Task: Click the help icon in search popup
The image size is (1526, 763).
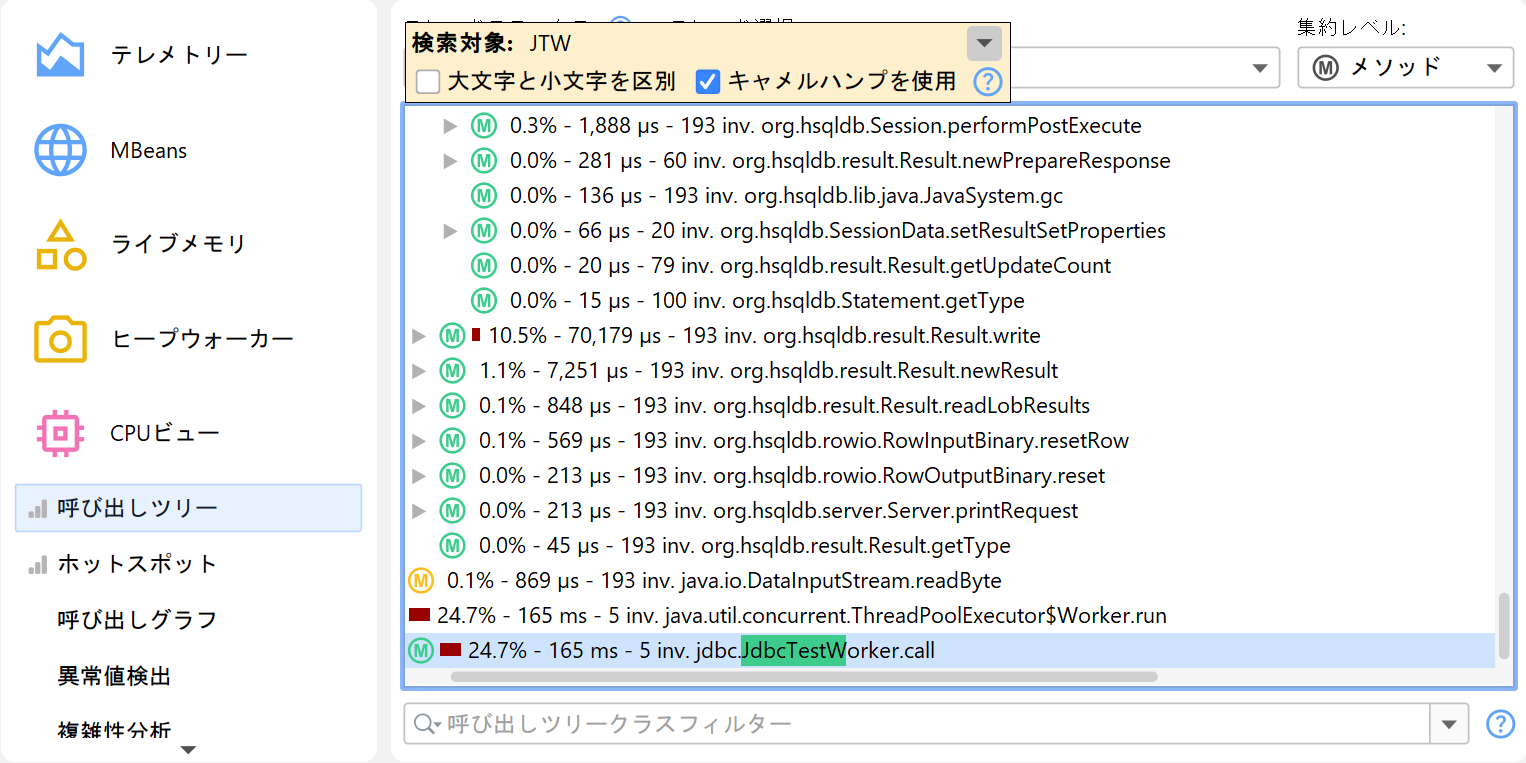Action: 987,82
